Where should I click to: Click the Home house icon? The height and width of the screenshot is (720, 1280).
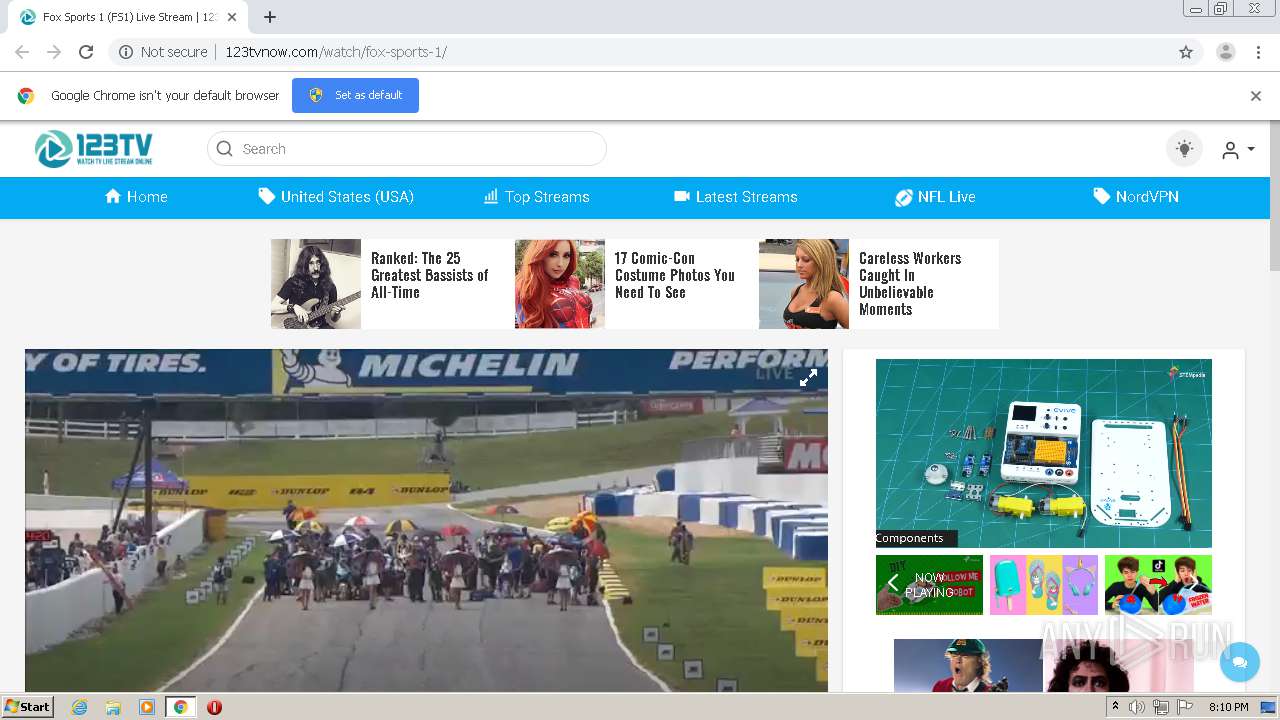[x=113, y=196]
